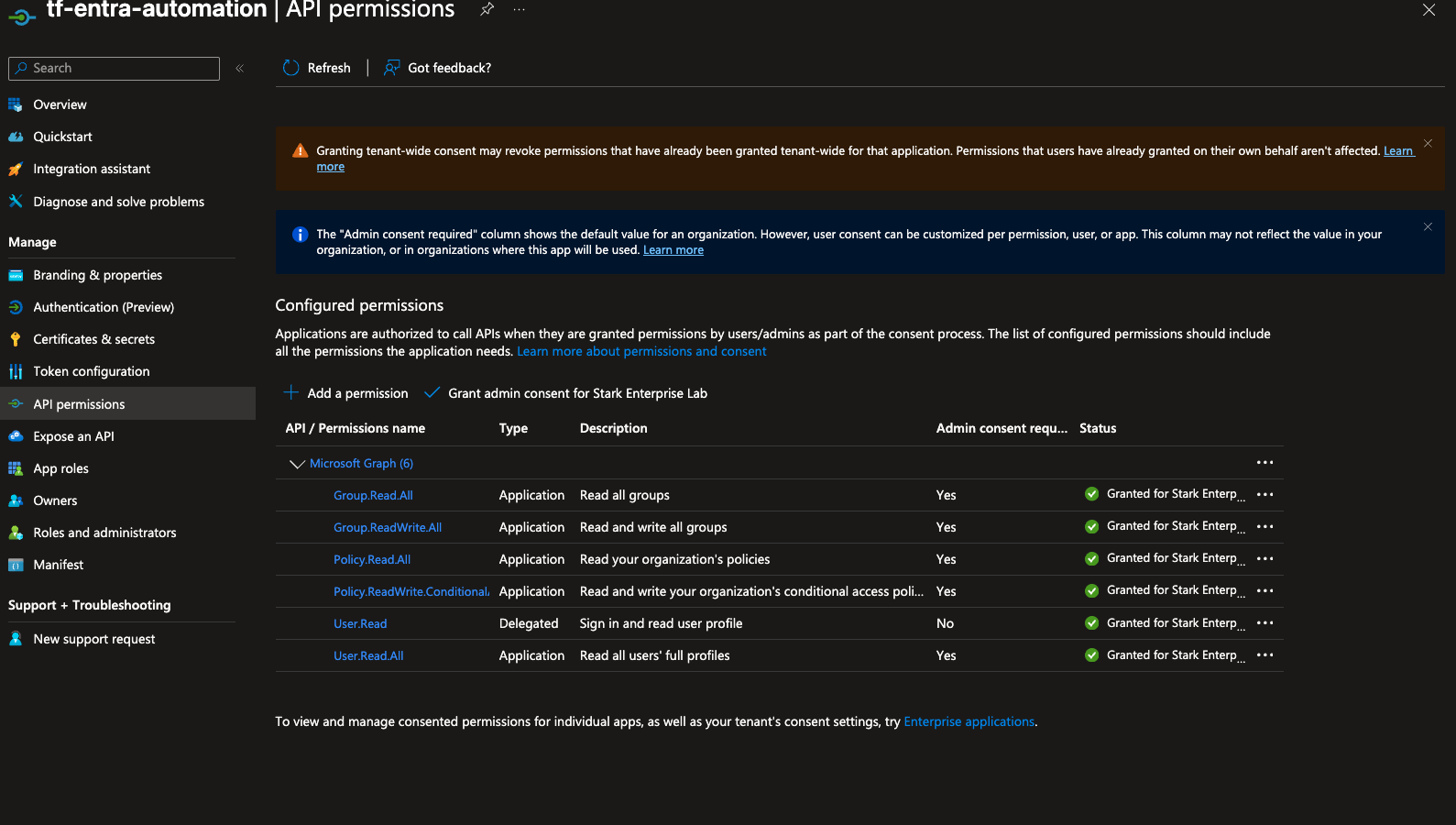Click the Status column header
The width and height of the screenshot is (1456, 825).
pos(1098,428)
